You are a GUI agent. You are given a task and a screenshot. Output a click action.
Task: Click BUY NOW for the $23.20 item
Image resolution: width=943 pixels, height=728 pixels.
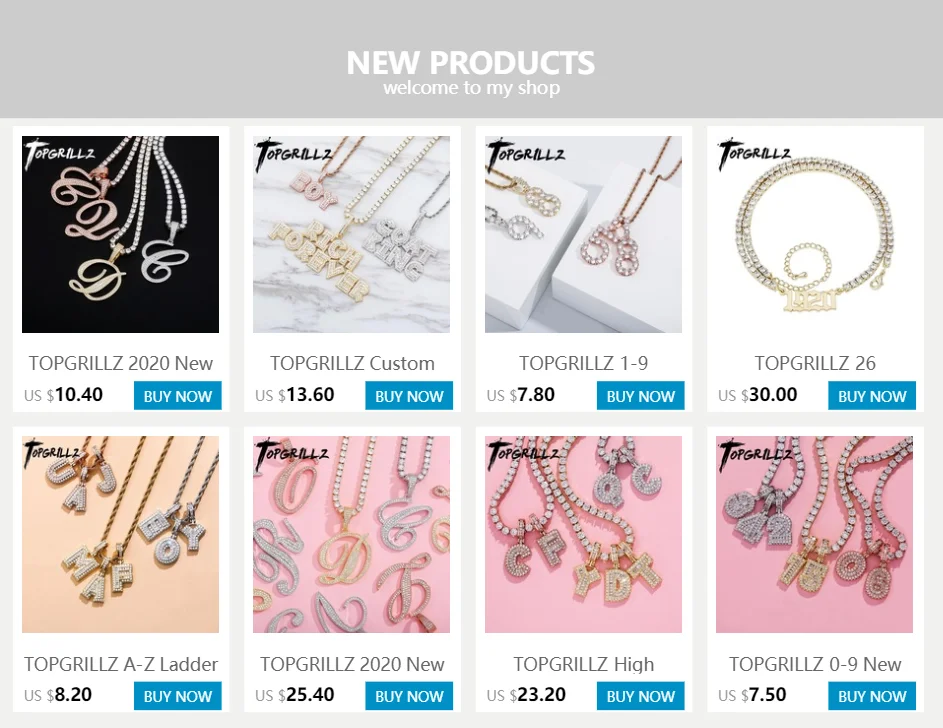point(640,696)
